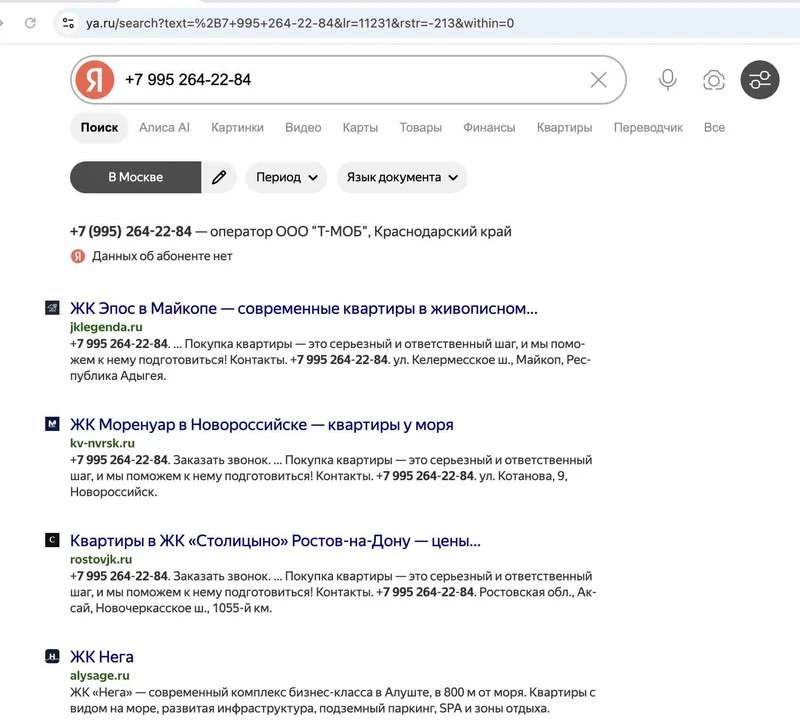Go to the Видео tab

(x=303, y=128)
